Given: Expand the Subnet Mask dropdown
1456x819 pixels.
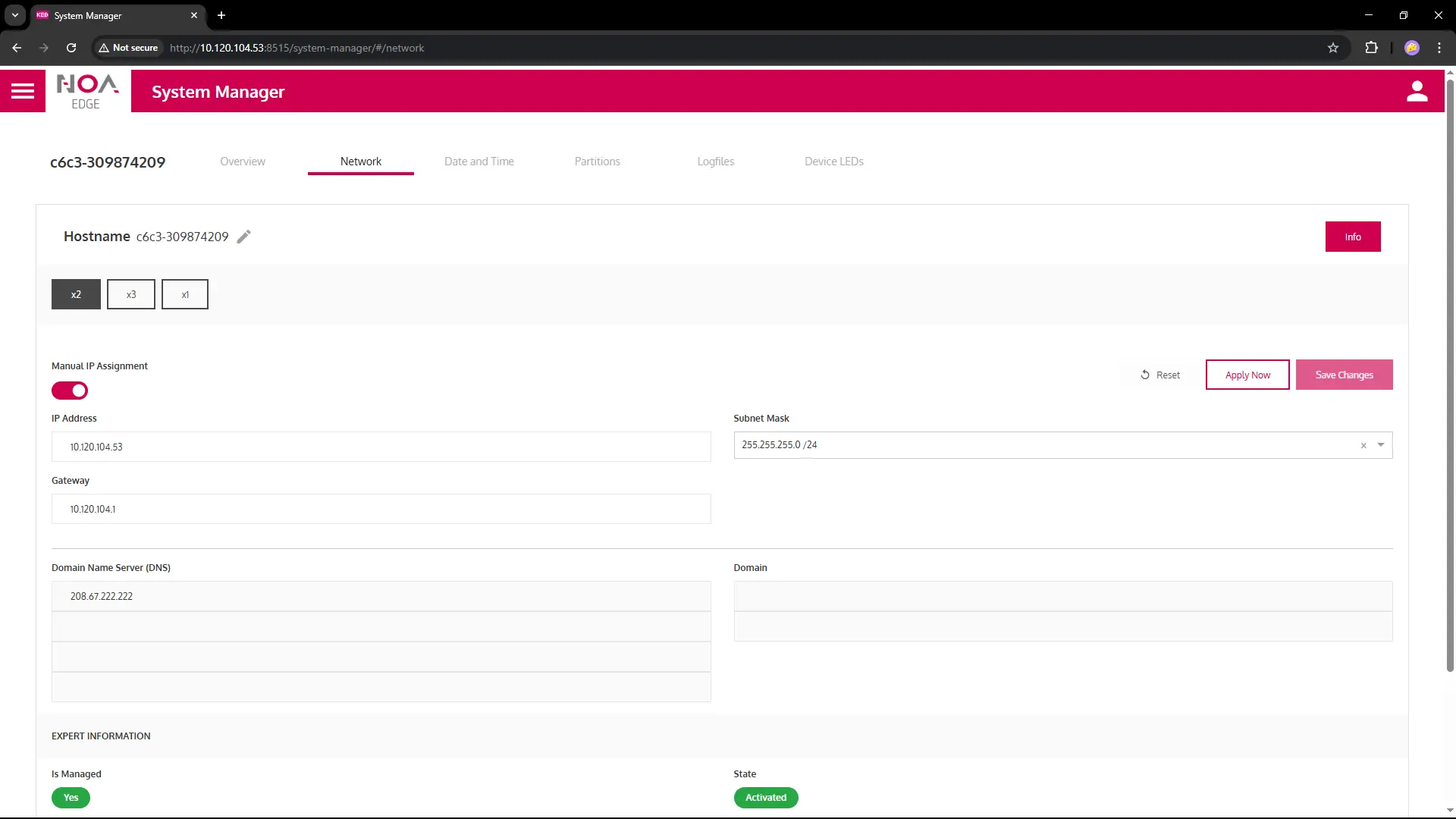Looking at the screenshot, I should point(1380,444).
